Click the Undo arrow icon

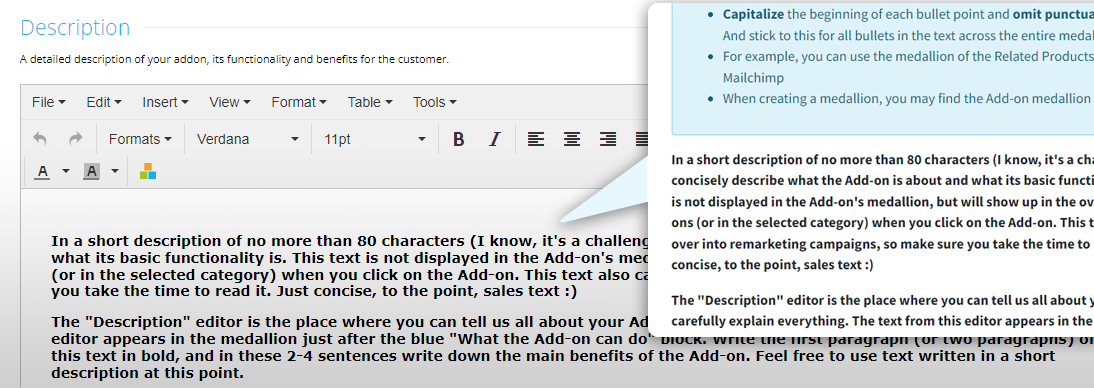[40, 139]
